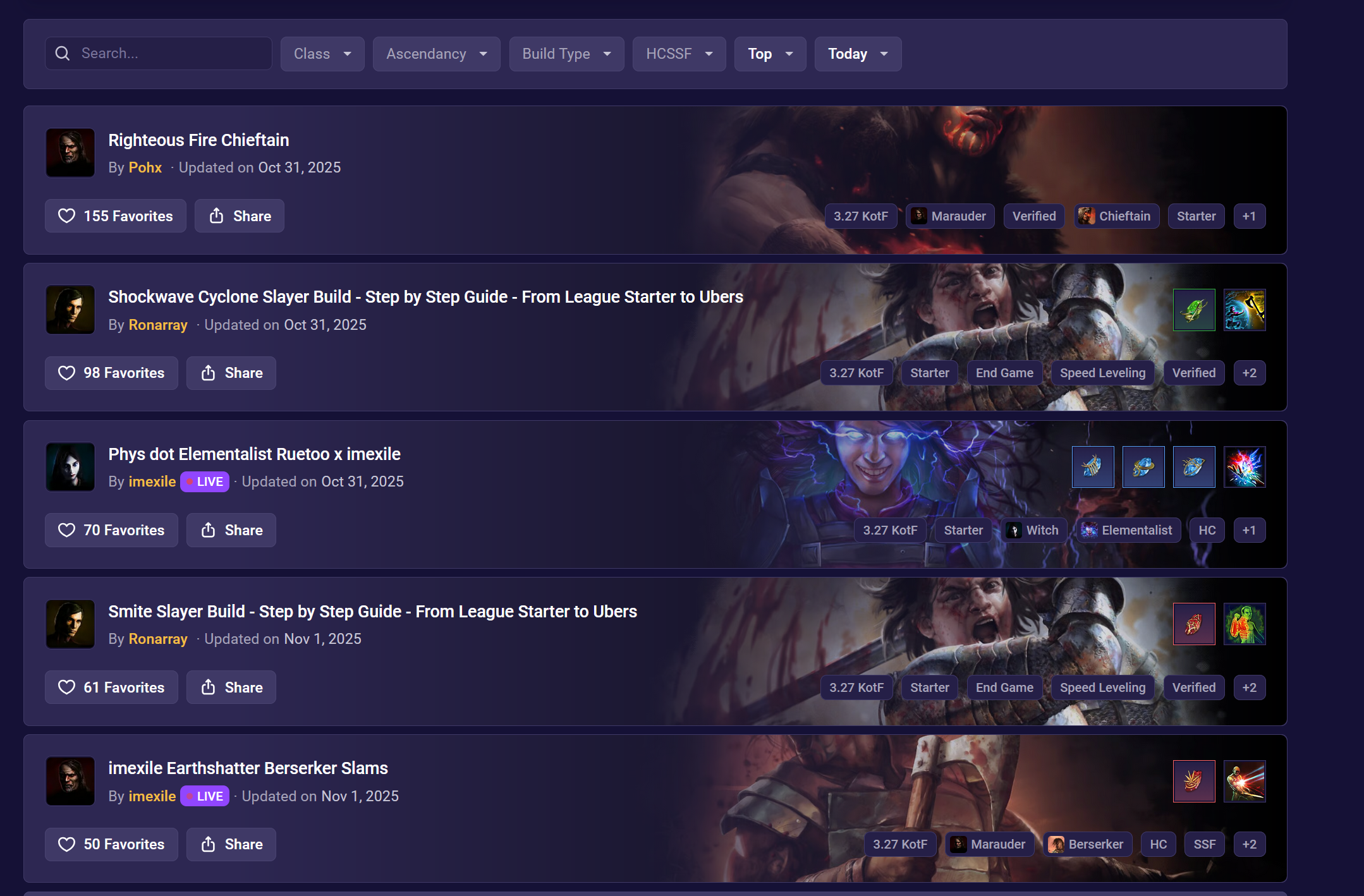Click red gem icon on Earthshatter Berserker build
This screenshot has width=1364, height=896.
[1193, 781]
